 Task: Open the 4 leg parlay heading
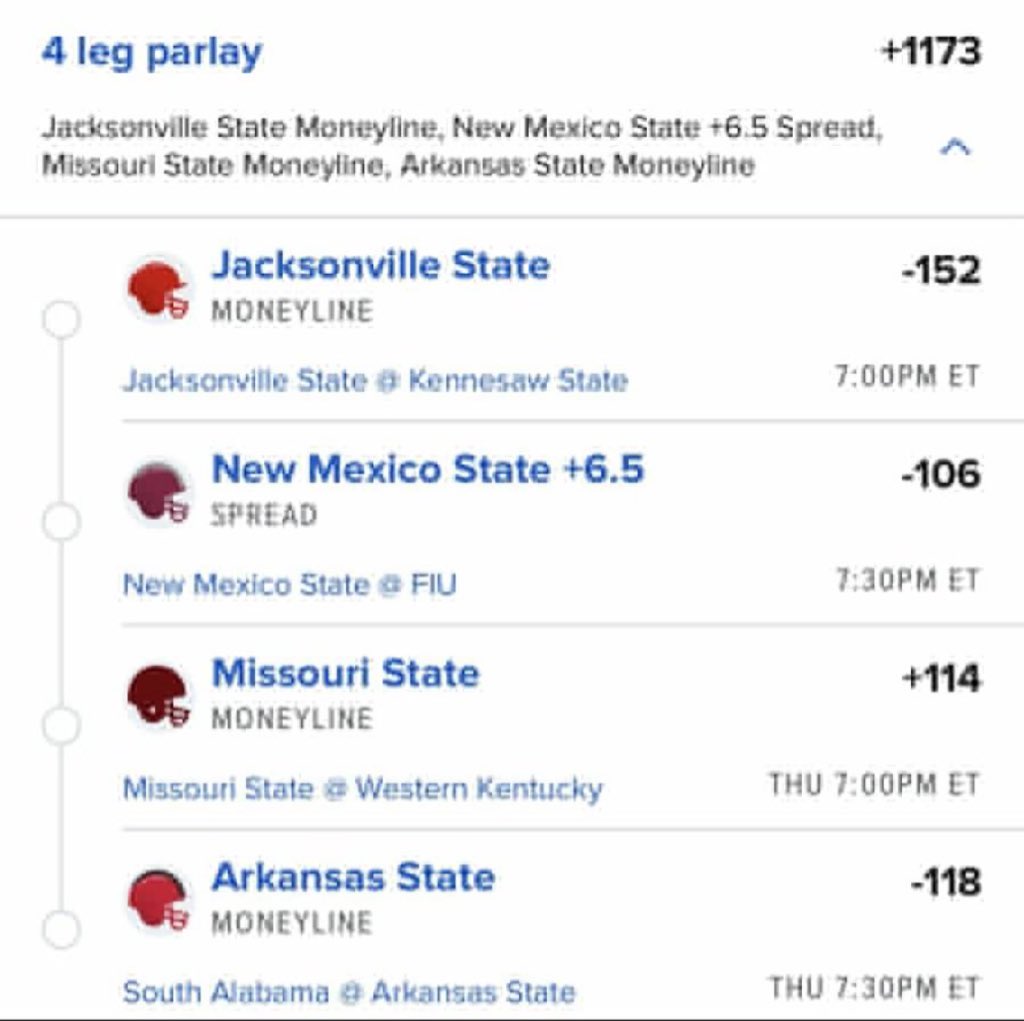point(152,52)
